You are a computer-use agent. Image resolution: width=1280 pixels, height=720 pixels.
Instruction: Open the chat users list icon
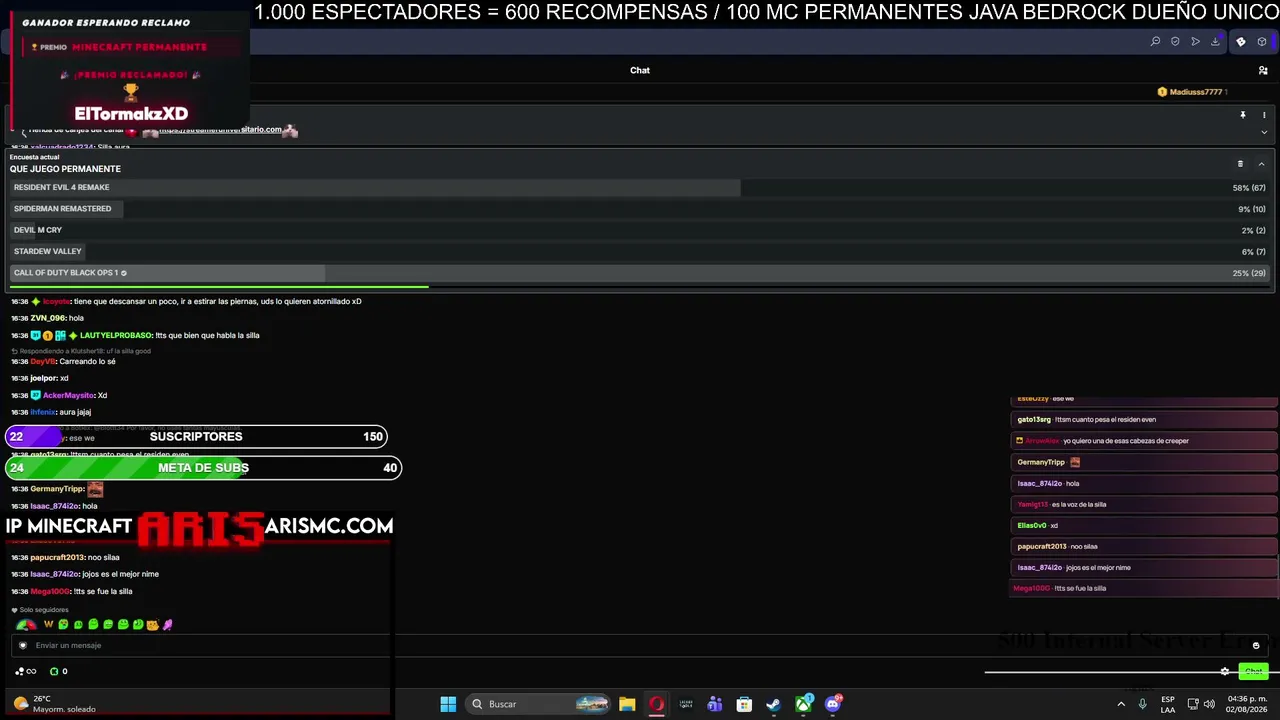(x=1263, y=70)
